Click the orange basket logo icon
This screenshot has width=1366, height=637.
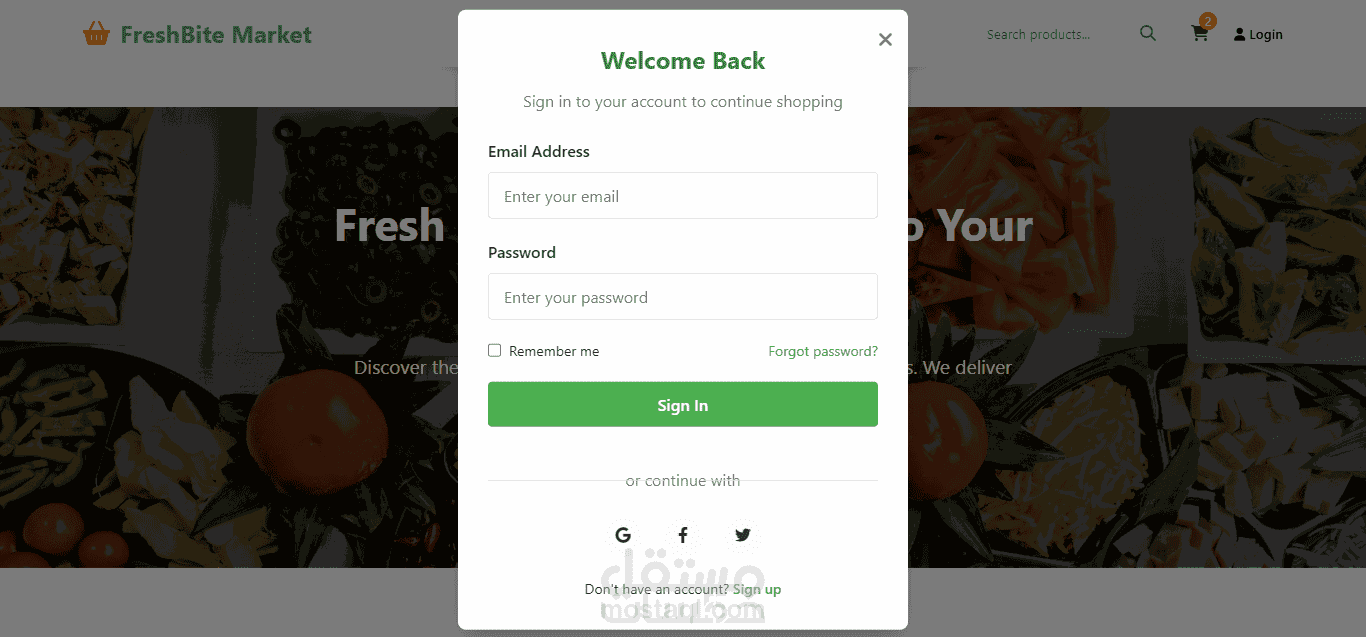pos(96,34)
